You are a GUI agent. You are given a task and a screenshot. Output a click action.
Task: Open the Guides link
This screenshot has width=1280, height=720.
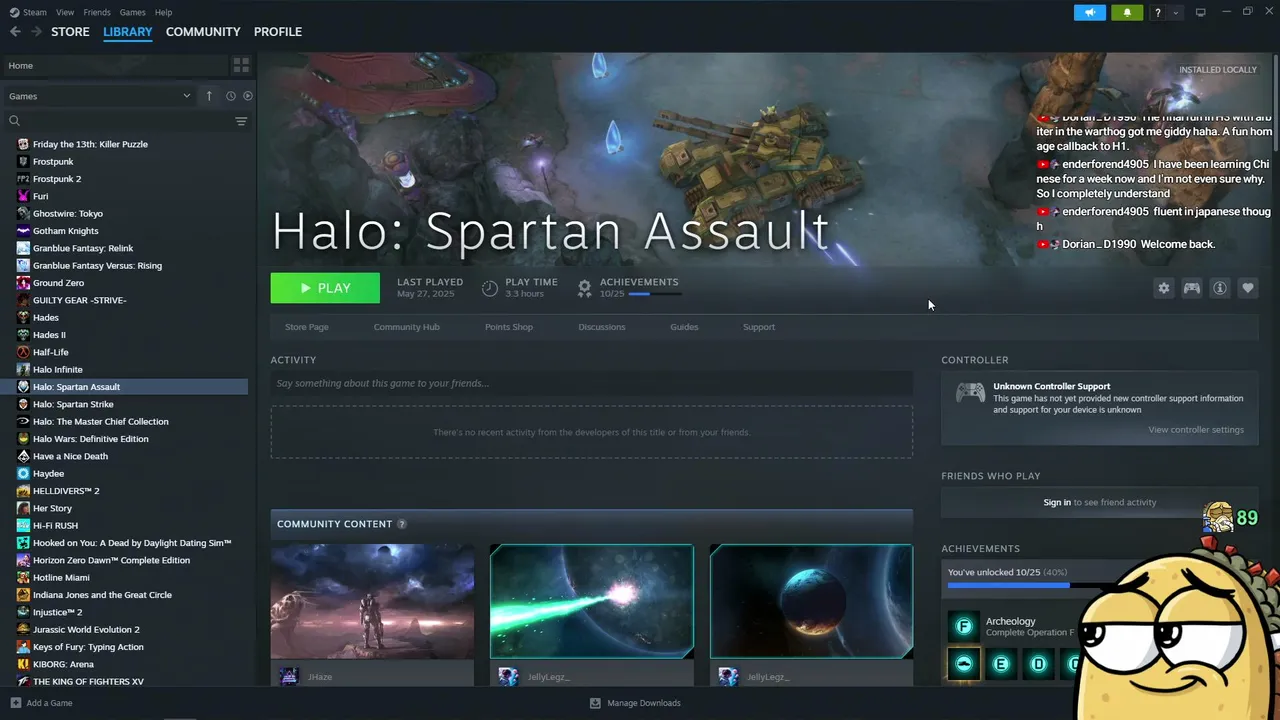click(x=684, y=327)
